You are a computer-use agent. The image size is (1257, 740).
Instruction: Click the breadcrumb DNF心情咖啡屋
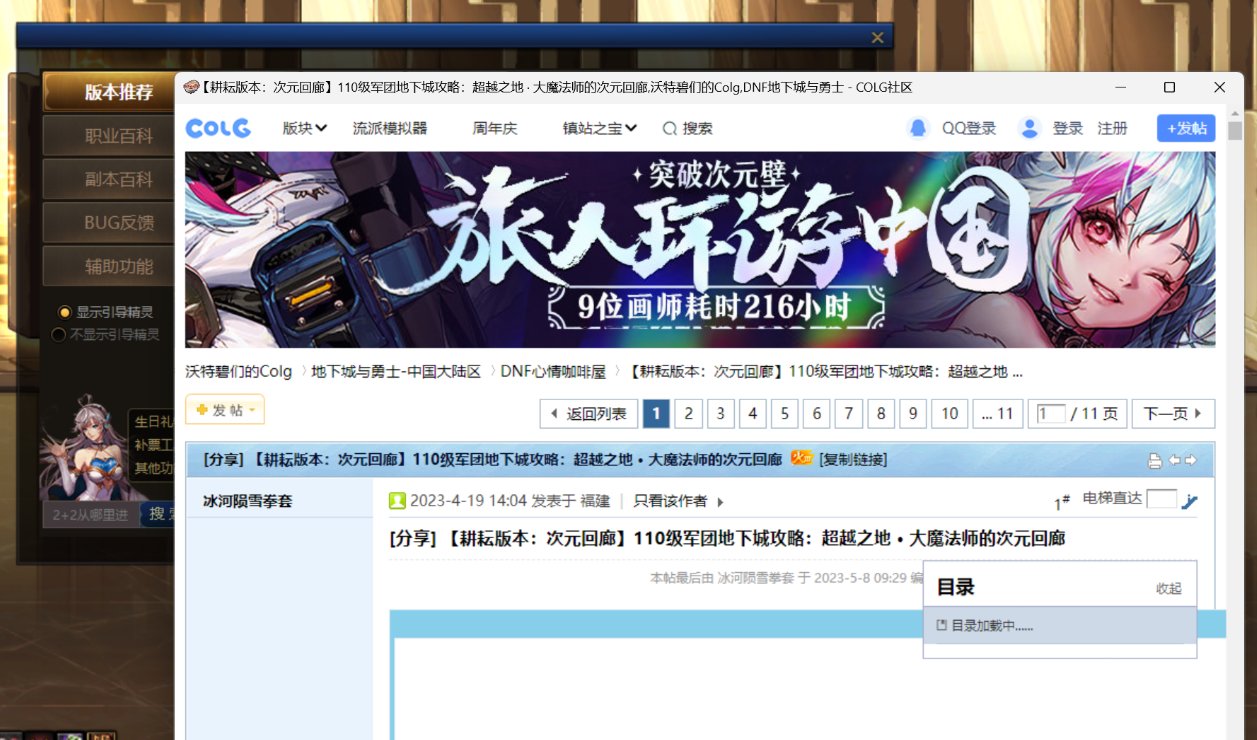click(553, 371)
